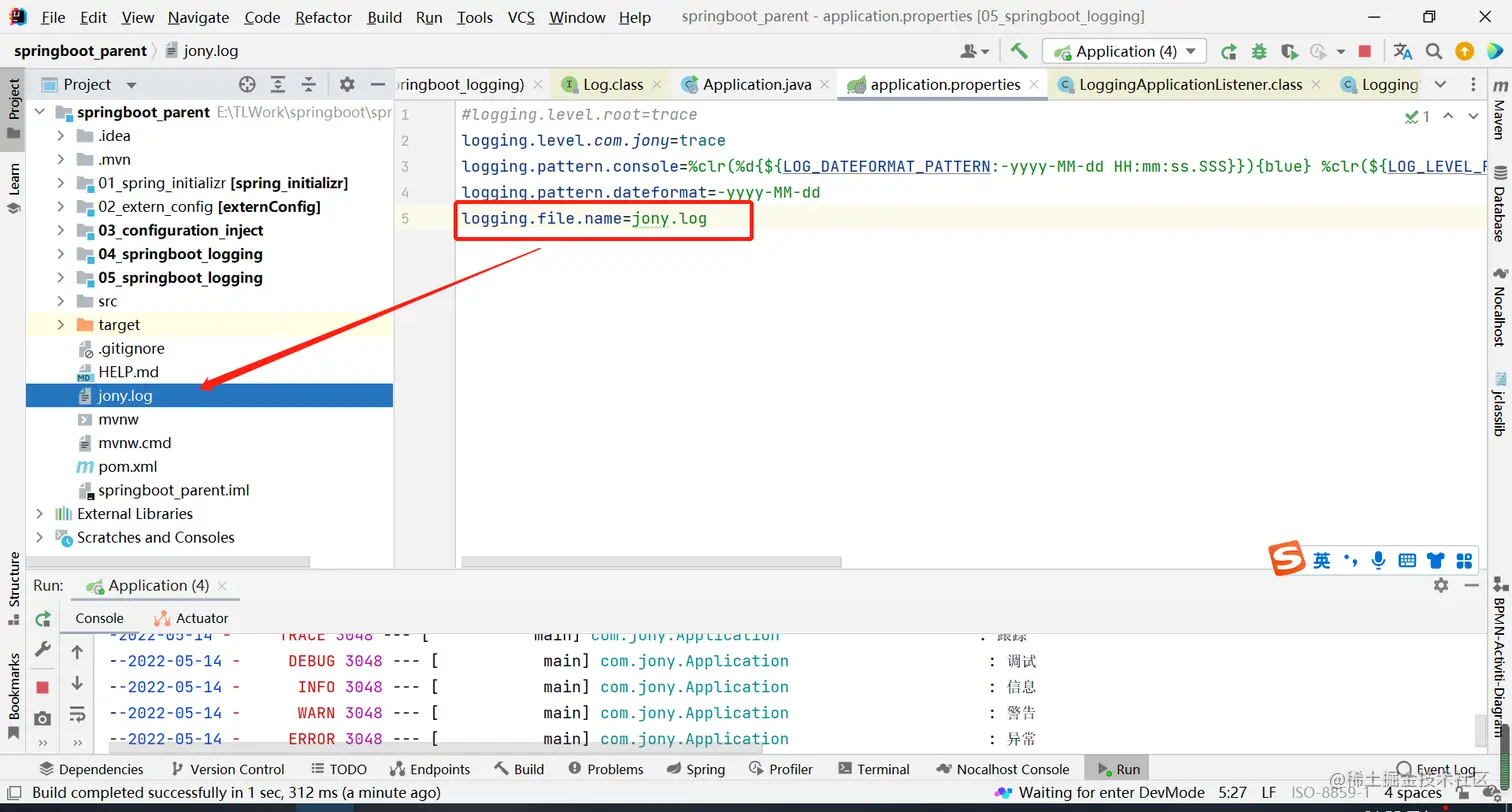Screen dimensions: 1512x812
Task: Show hidden editor tabs dropdown chevron
Action: (x=1440, y=85)
